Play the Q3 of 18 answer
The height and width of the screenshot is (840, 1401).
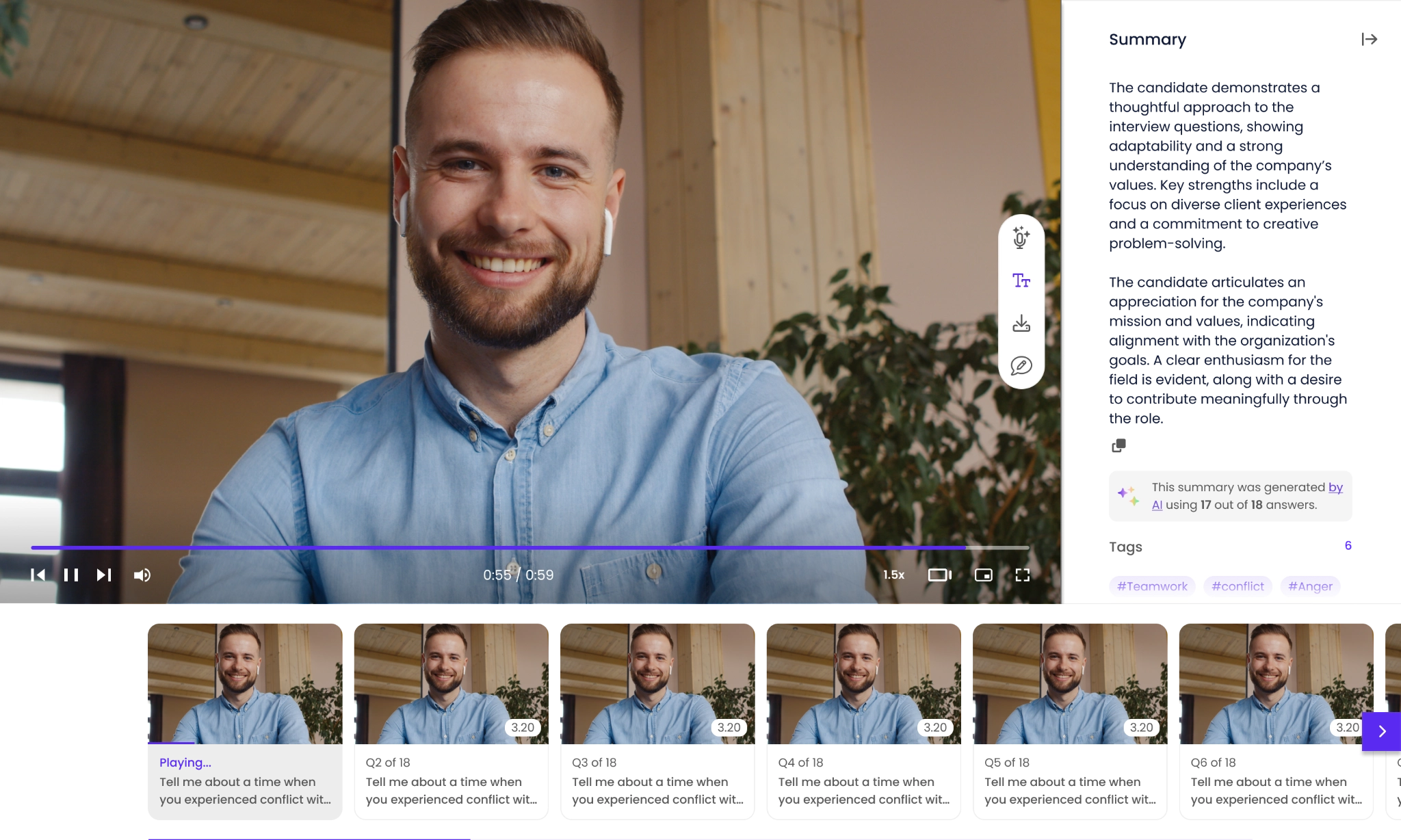point(657,721)
